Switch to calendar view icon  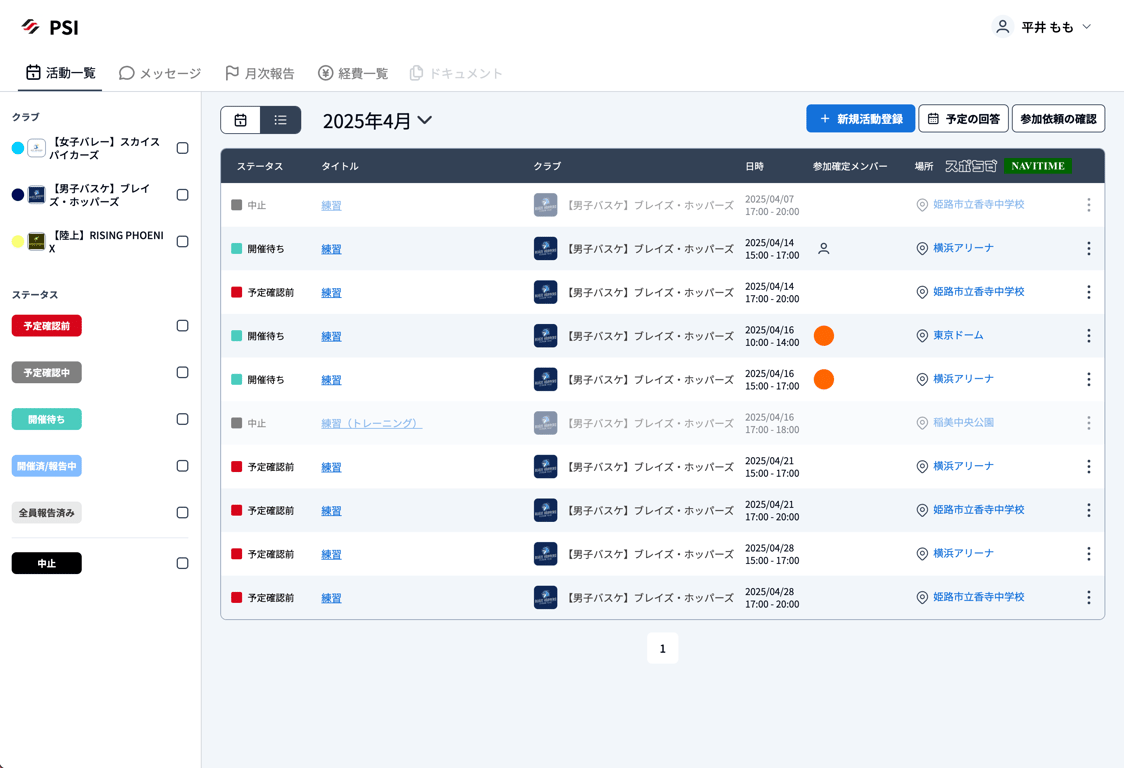point(241,120)
